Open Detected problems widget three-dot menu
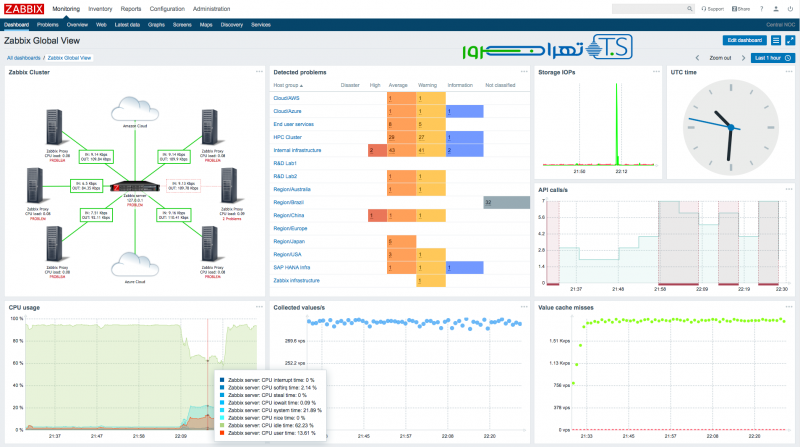Viewport: 800px width, 447px height. click(524, 72)
